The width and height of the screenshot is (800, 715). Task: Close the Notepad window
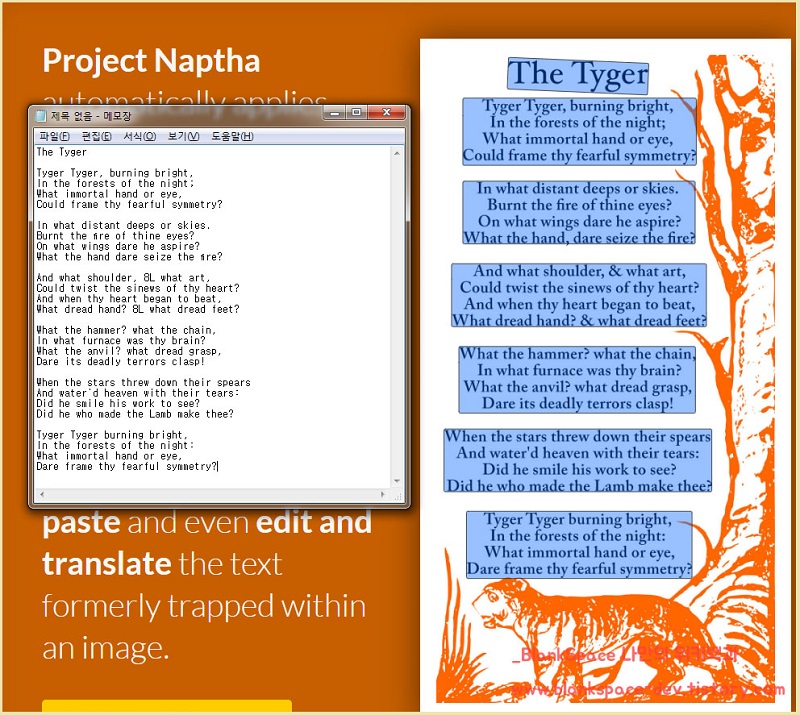tap(387, 112)
